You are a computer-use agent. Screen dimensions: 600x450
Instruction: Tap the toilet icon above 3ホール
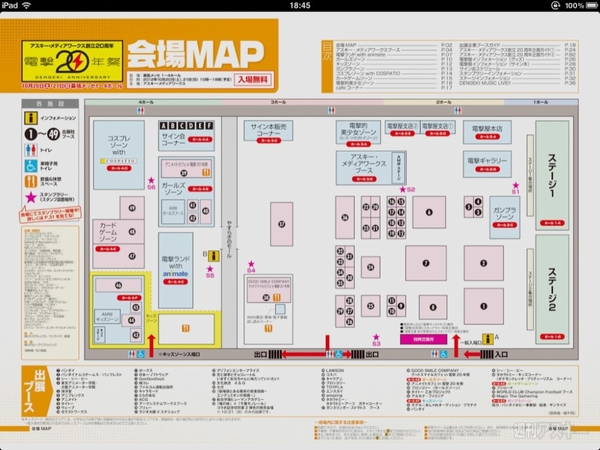tap(331, 111)
